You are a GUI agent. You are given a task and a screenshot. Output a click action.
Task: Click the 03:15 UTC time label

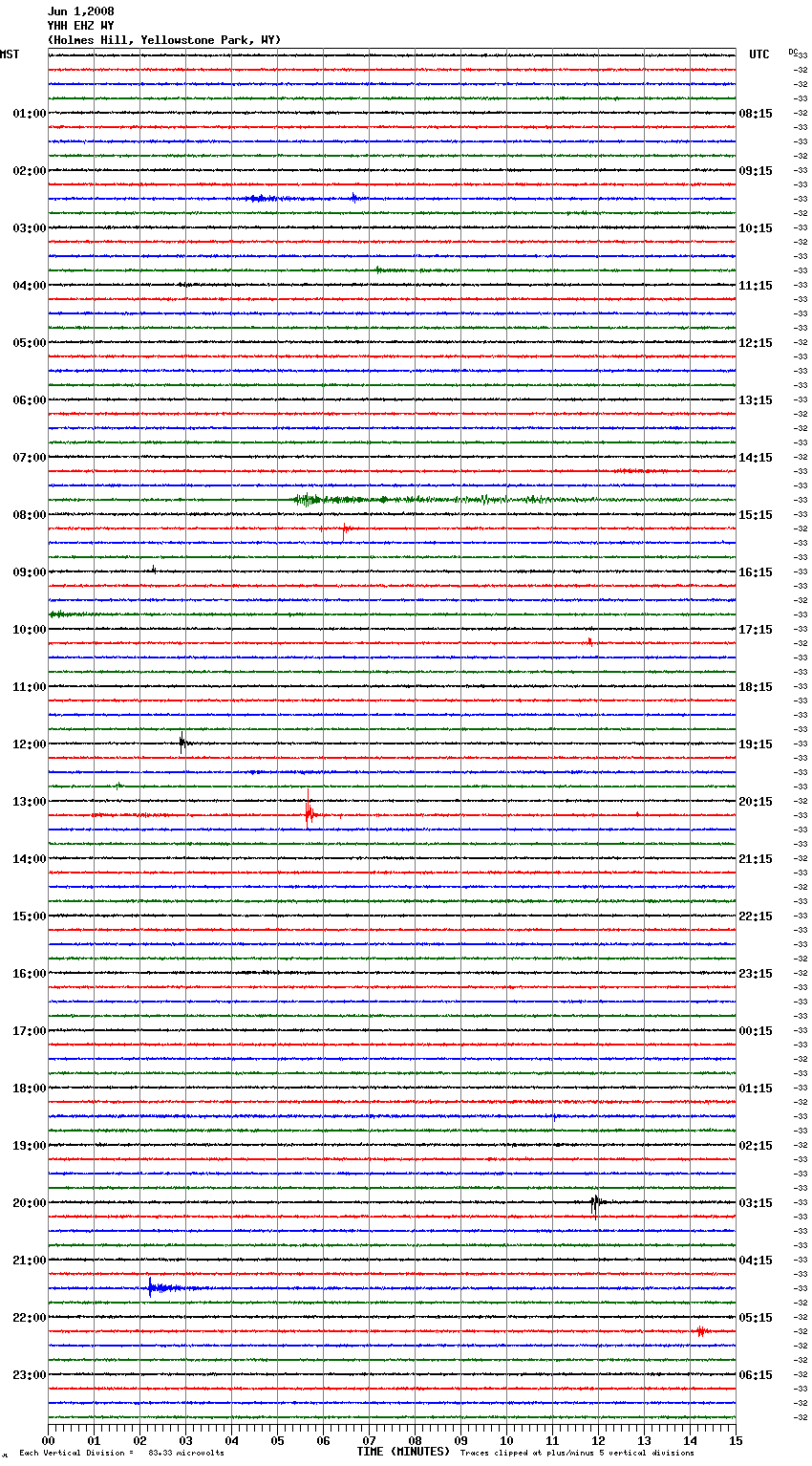tap(756, 1203)
